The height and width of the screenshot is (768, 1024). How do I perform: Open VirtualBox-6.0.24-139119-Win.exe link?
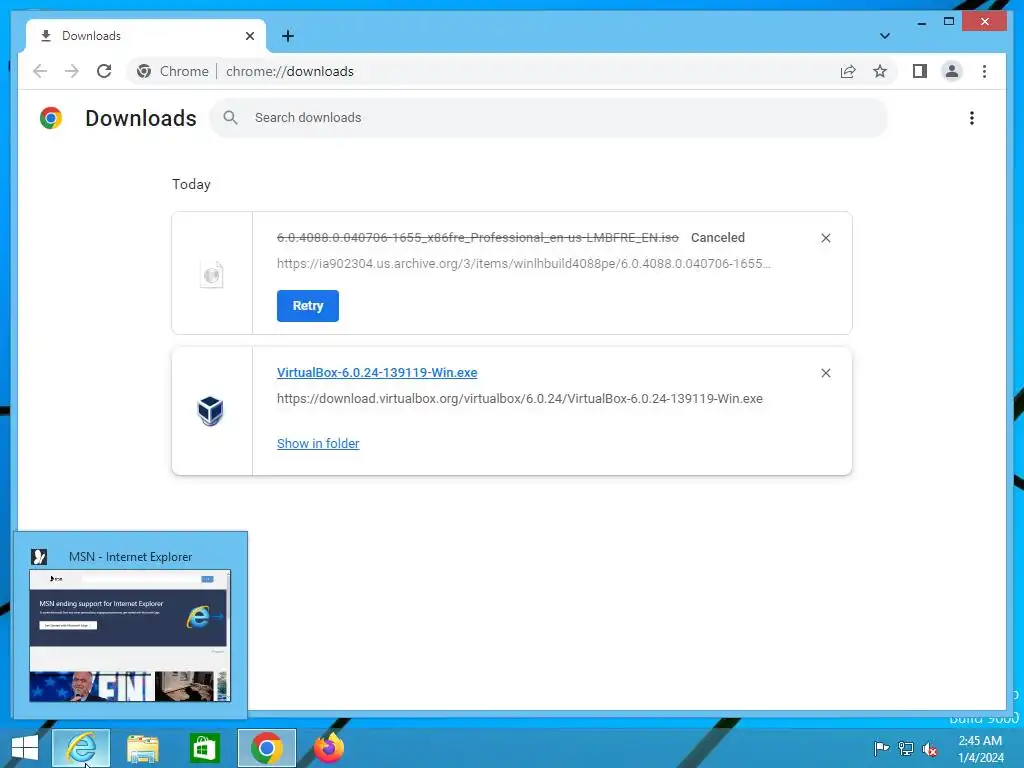[377, 372]
